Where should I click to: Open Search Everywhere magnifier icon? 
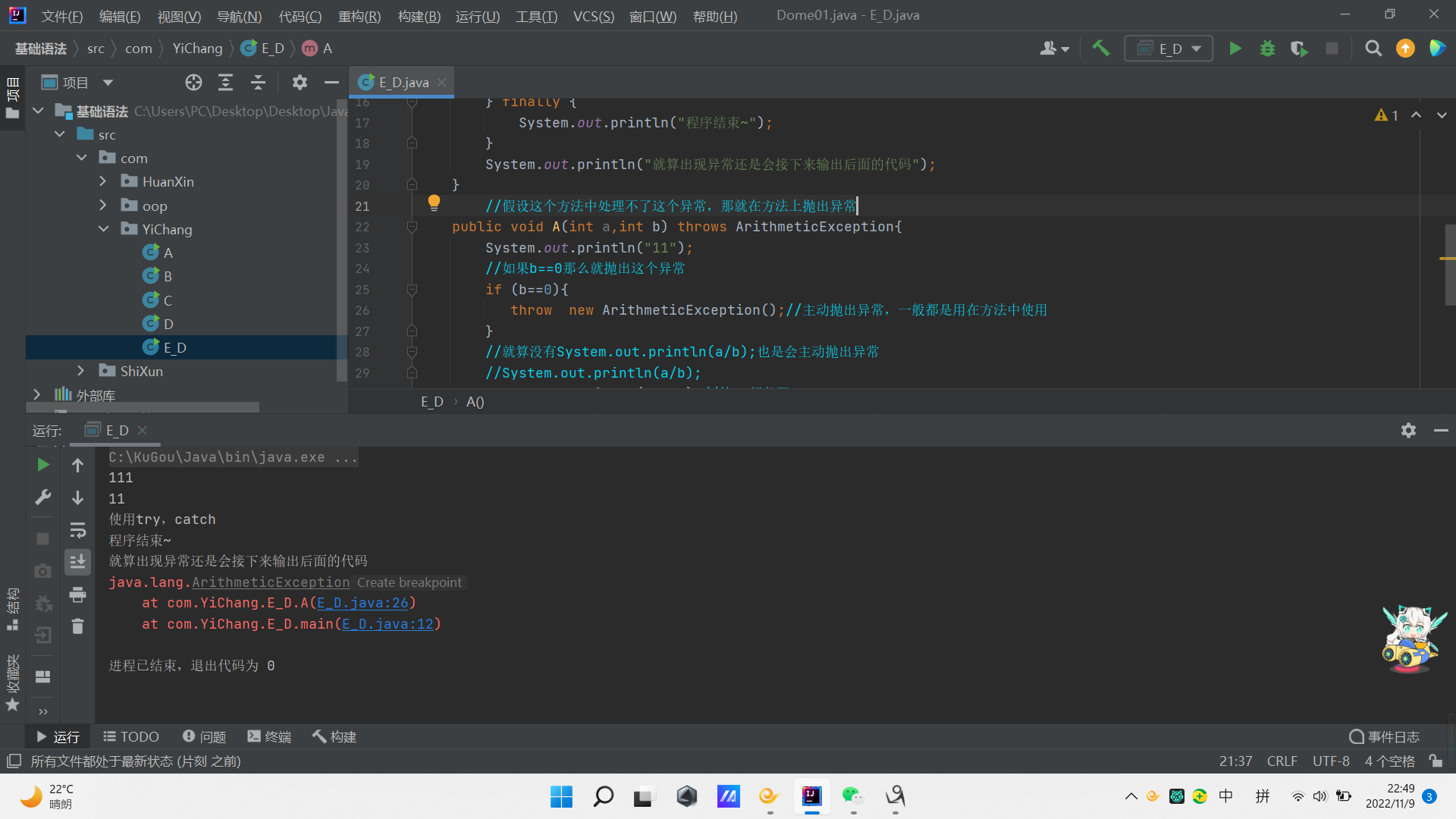pos(1373,49)
